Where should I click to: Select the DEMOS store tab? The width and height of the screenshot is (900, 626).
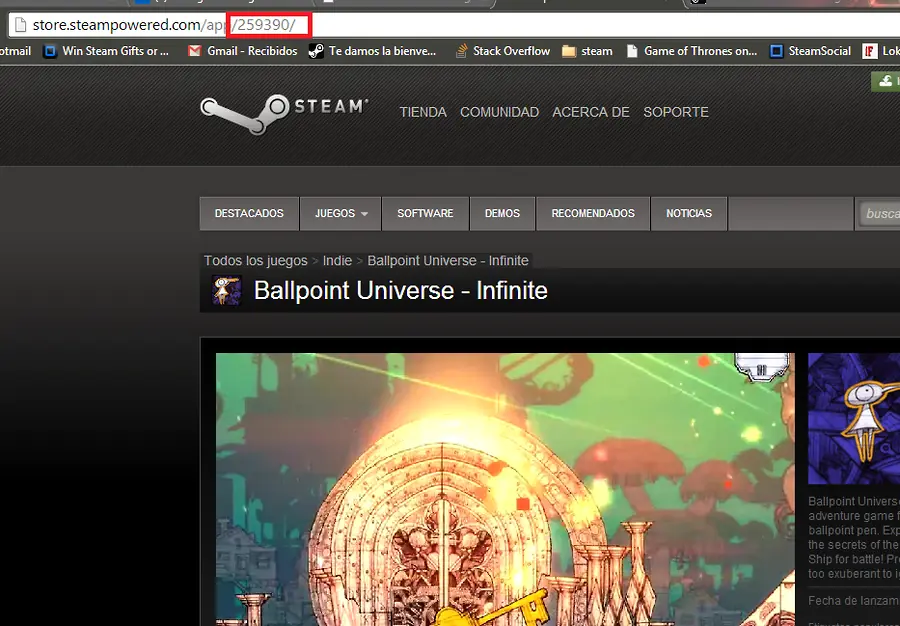tap(502, 213)
